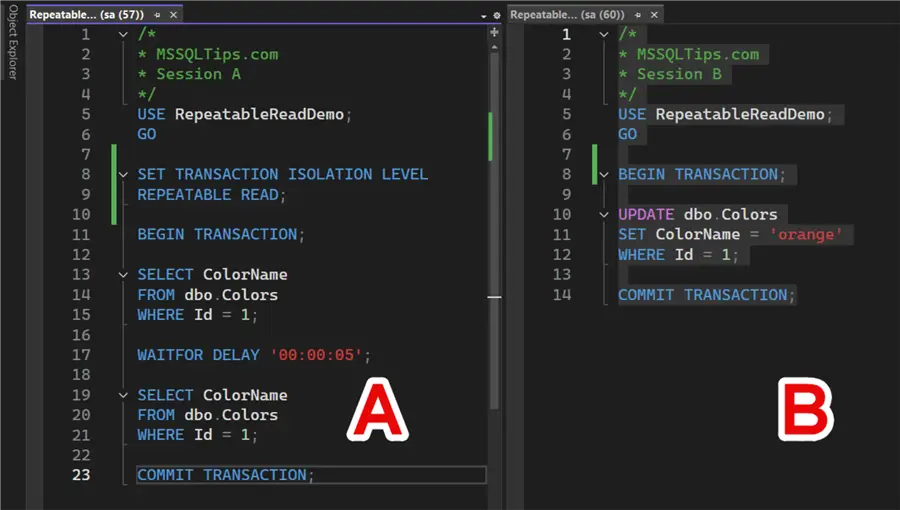
Task: Click the 'WAITFOR DELAY' keyword
Action: tap(198, 355)
